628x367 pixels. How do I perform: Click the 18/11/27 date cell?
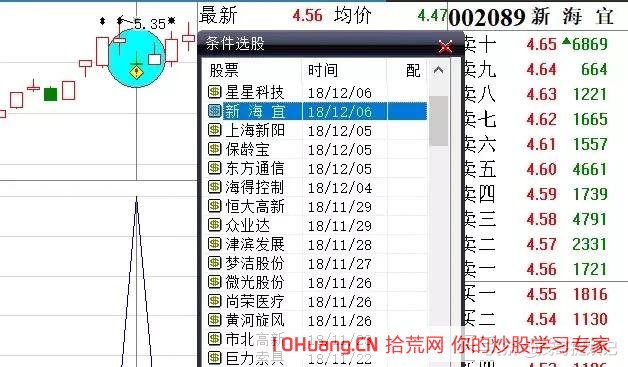[x=340, y=264]
